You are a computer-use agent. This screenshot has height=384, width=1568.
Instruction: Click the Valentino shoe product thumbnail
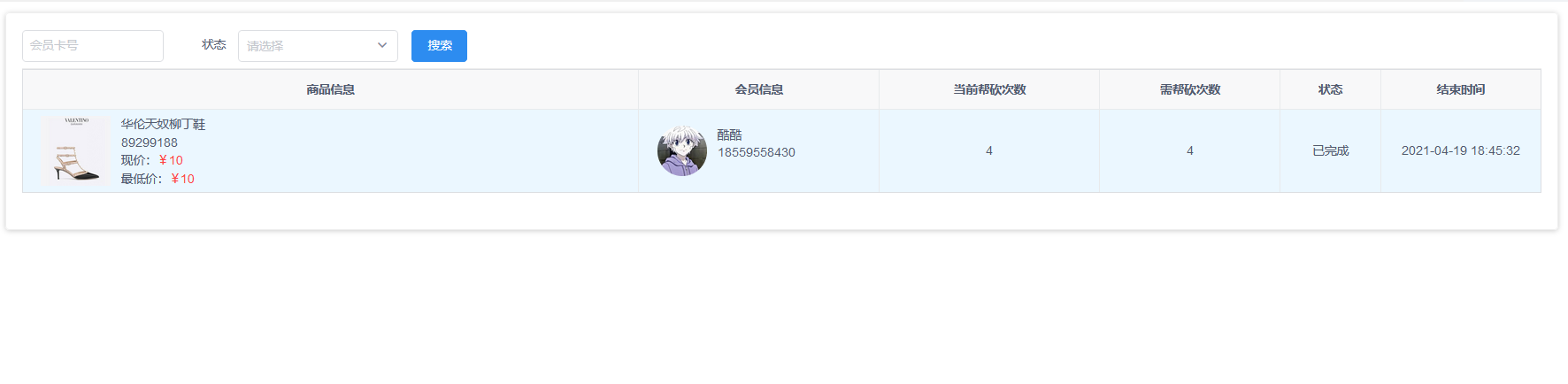pyautogui.click(x=75, y=150)
